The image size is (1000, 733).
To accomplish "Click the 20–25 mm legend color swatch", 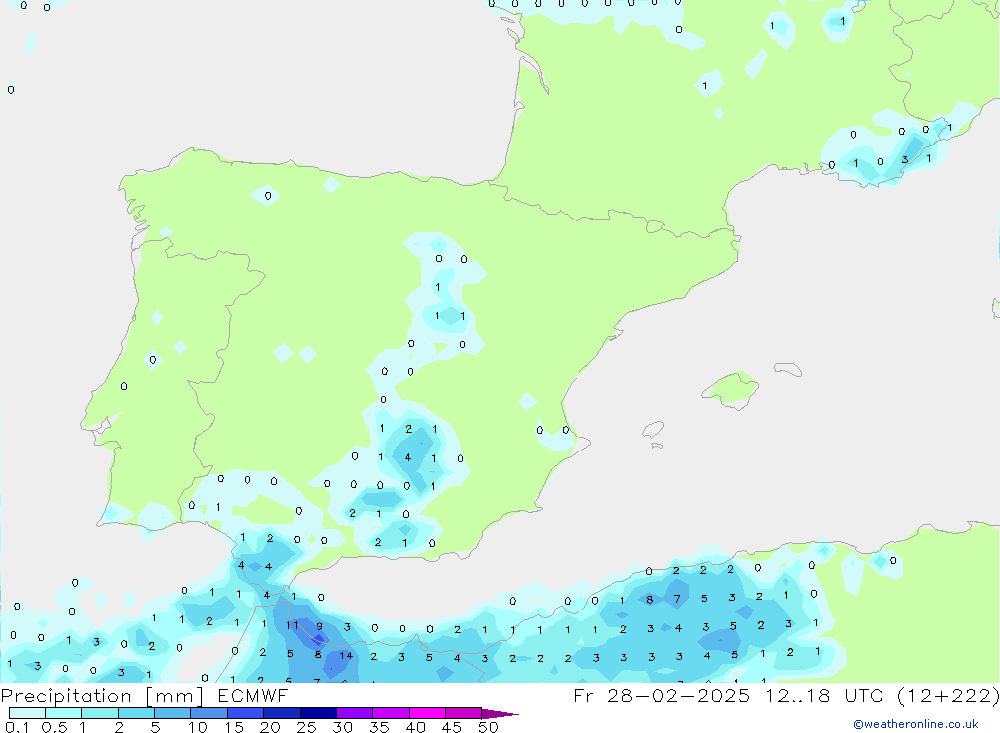I will [x=282, y=713].
